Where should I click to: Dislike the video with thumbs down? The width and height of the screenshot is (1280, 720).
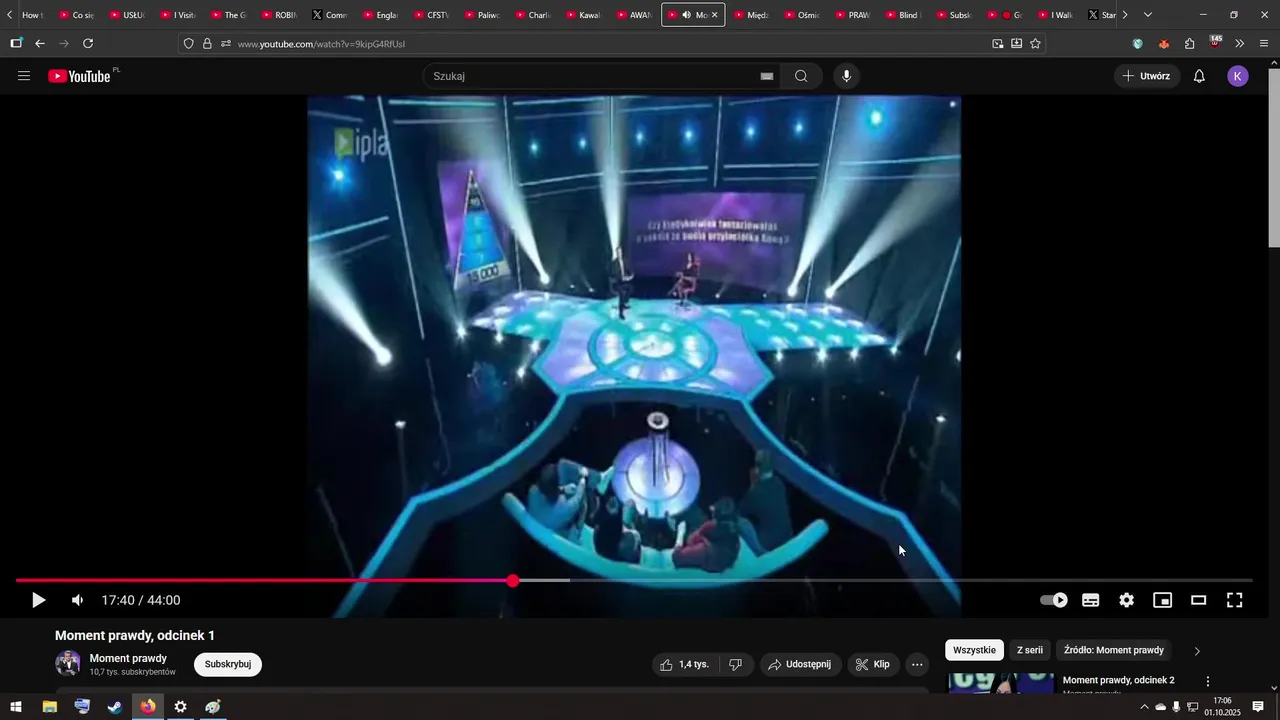pos(735,664)
